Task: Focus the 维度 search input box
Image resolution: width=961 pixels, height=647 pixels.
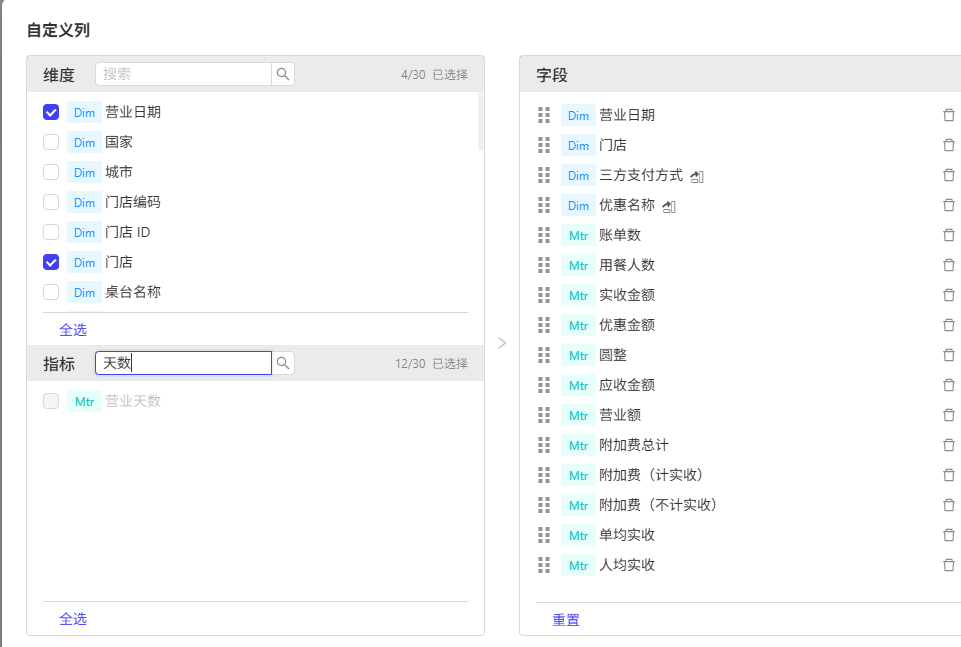Action: pos(183,74)
